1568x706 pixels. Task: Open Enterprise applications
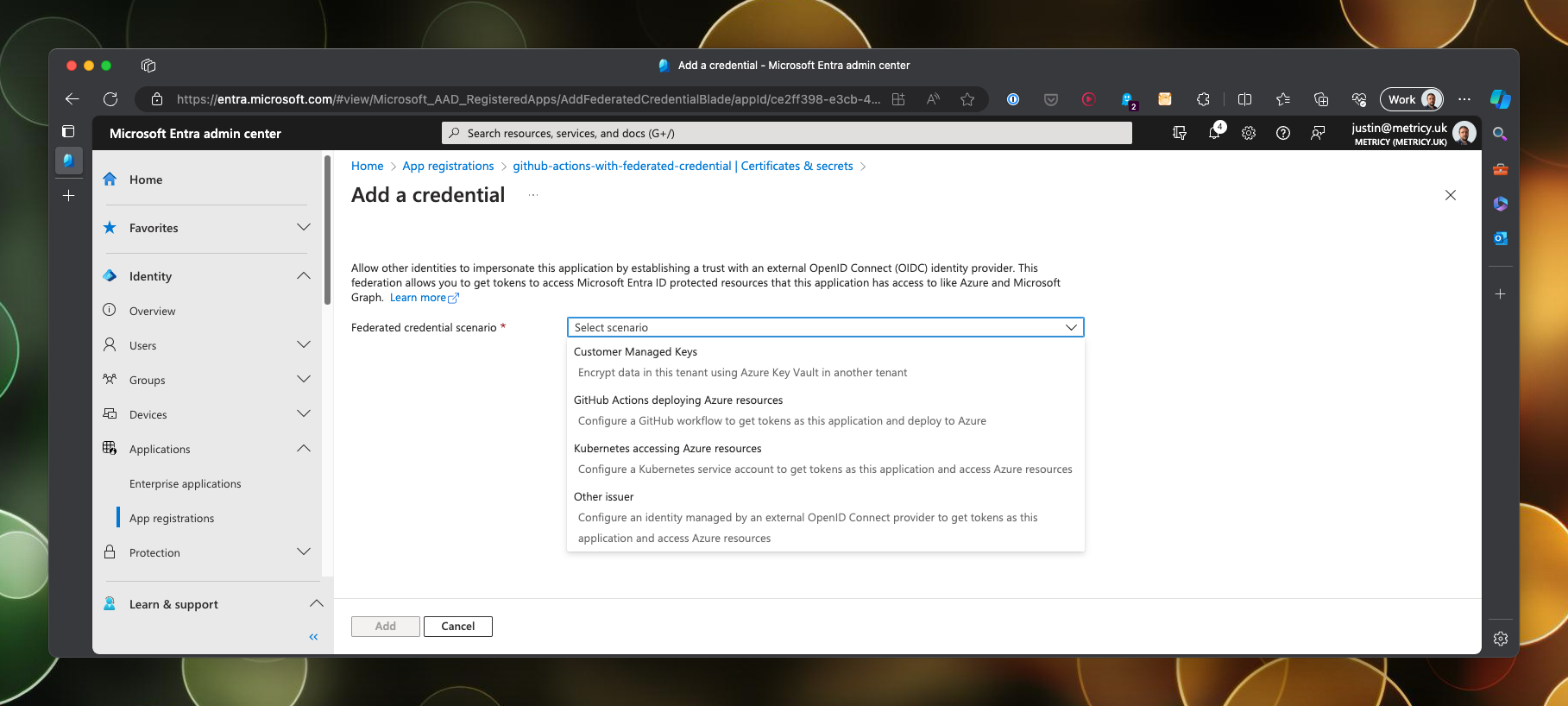pos(186,484)
